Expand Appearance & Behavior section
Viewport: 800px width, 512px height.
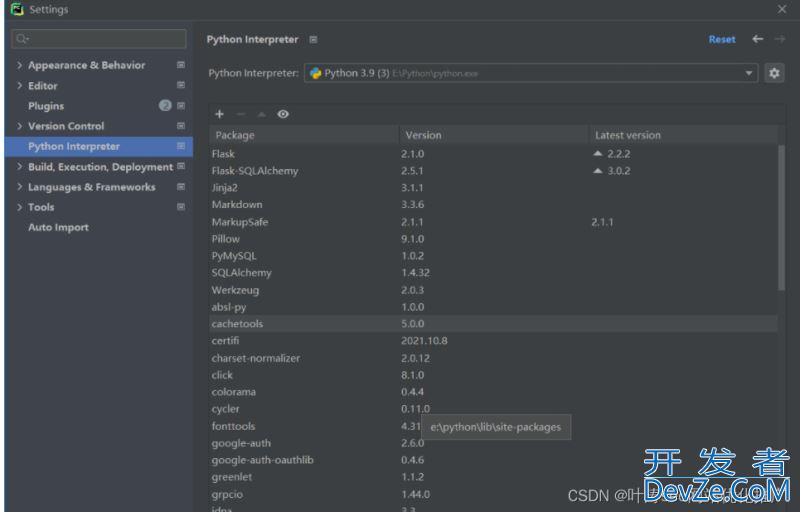19,65
